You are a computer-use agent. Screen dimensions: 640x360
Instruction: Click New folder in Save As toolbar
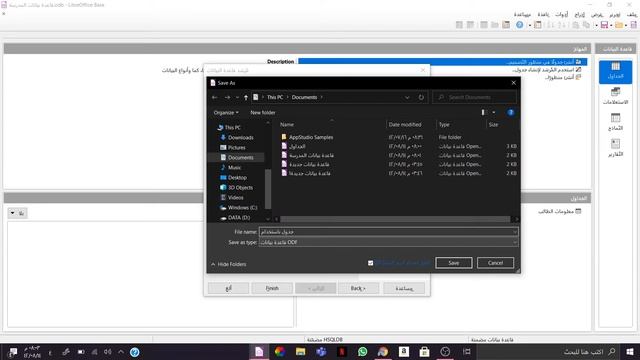point(263,113)
